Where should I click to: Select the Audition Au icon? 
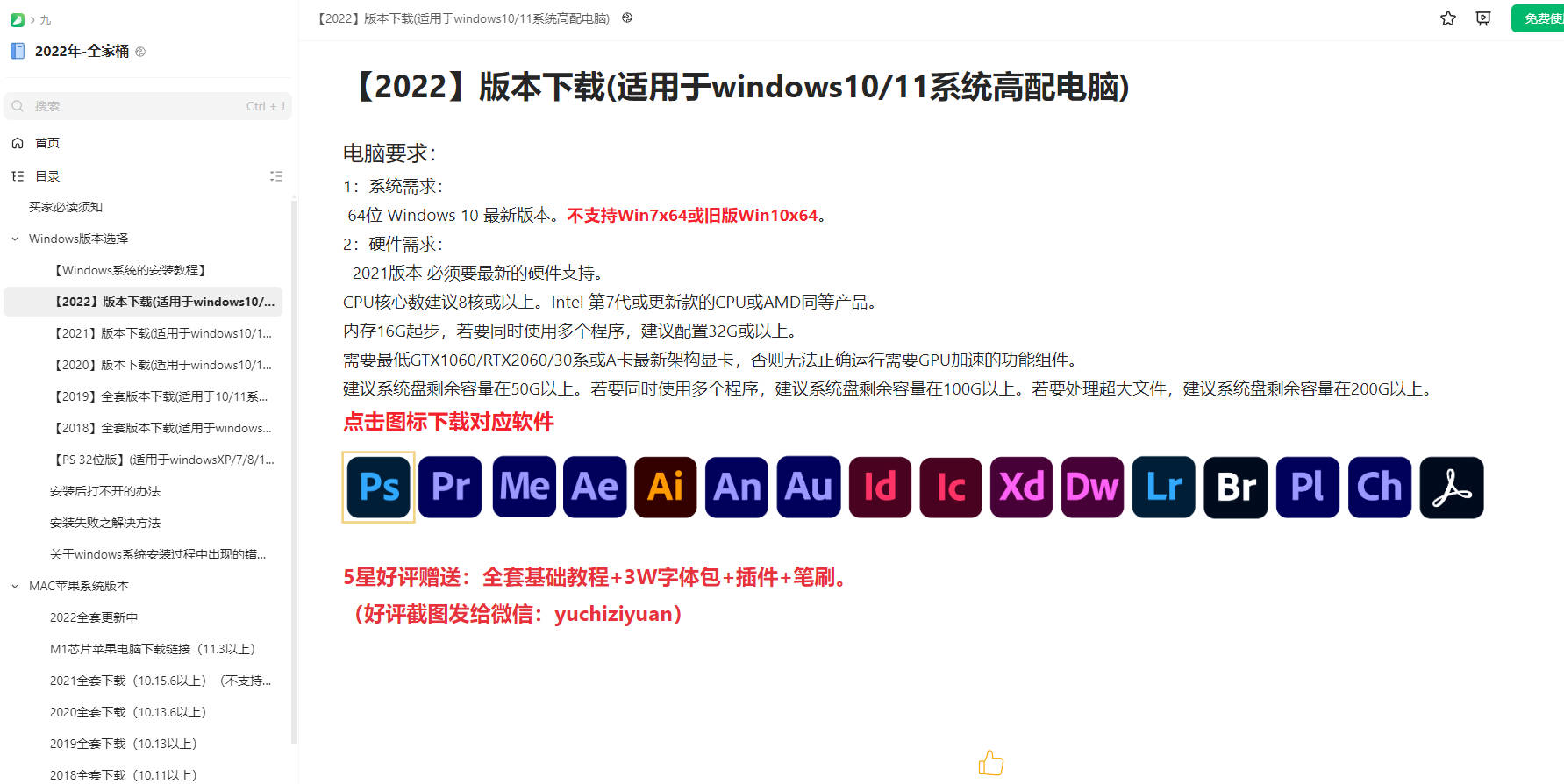point(809,488)
